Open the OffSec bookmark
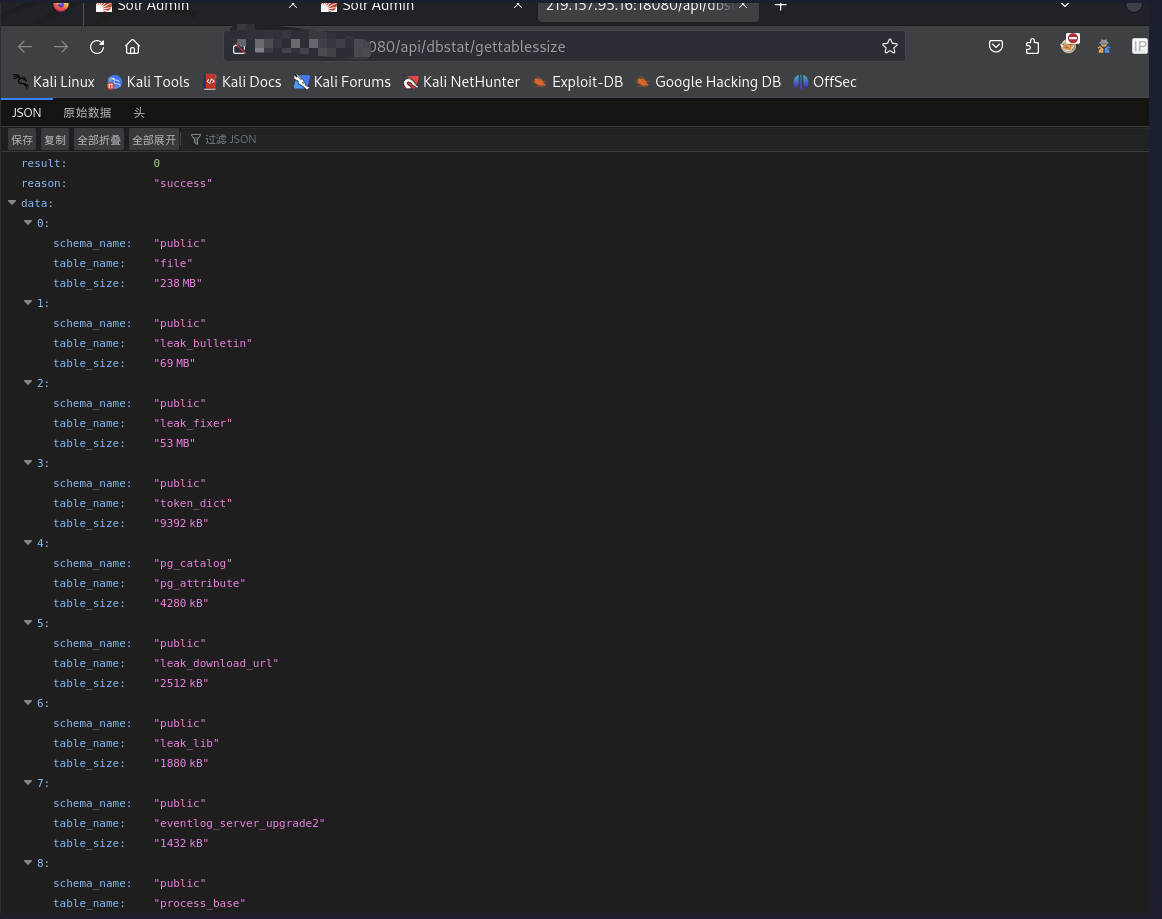The height and width of the screenshot is (919, 1162). click(825, 82)
